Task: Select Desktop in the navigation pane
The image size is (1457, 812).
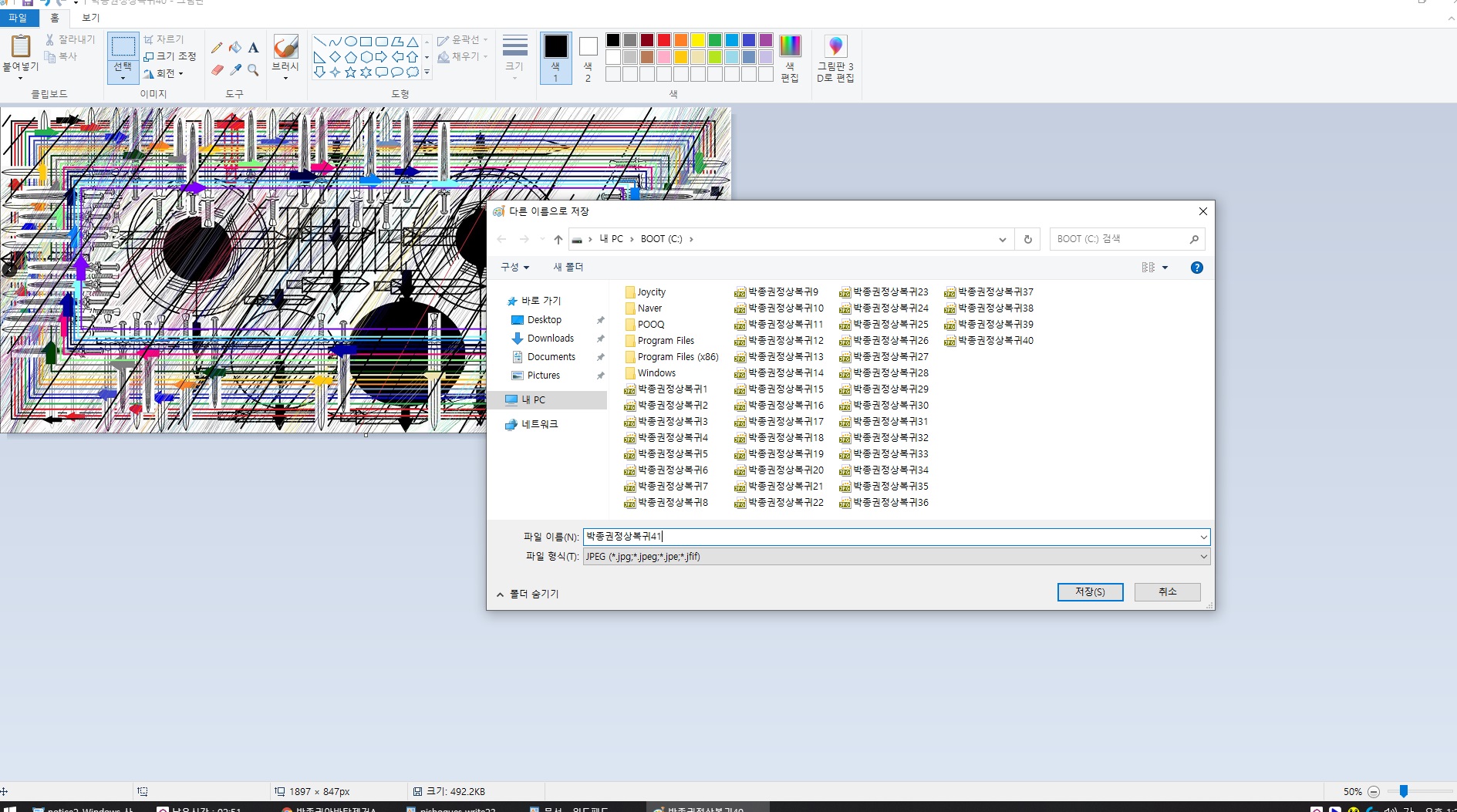Action: tap(545, 320)
